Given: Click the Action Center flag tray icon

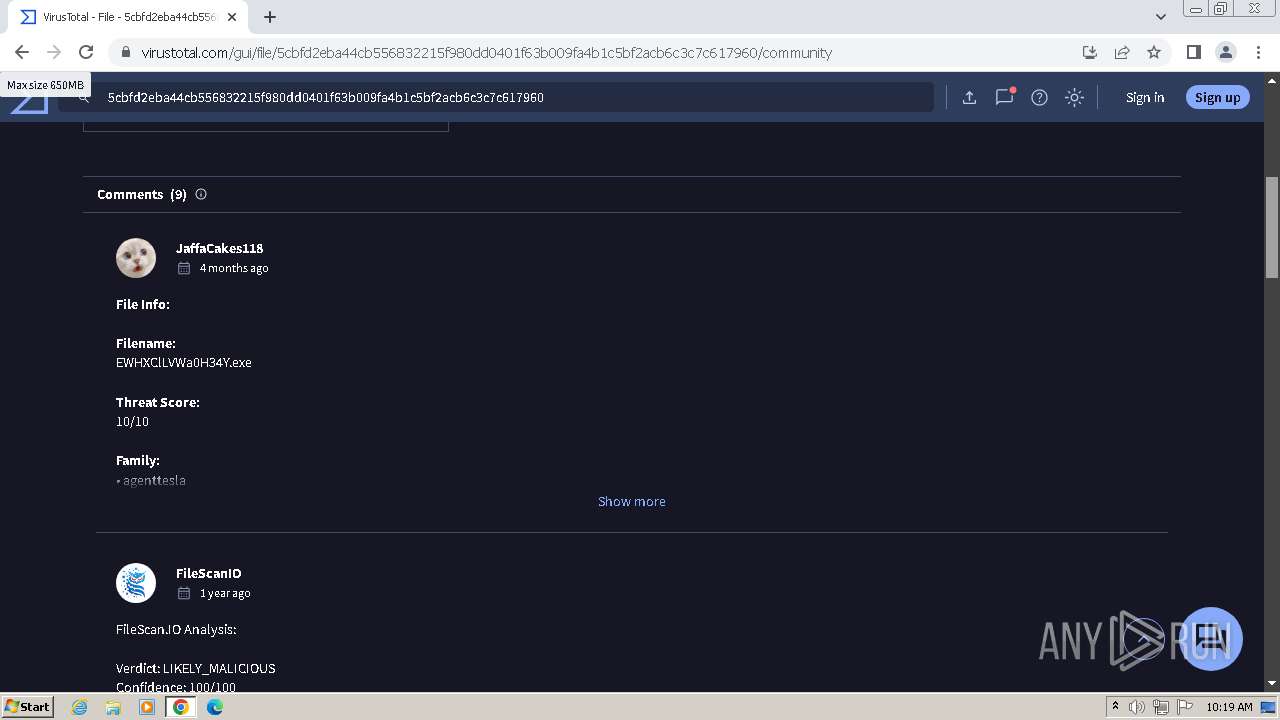Looking at the screenshot, I should [1185, 707].
